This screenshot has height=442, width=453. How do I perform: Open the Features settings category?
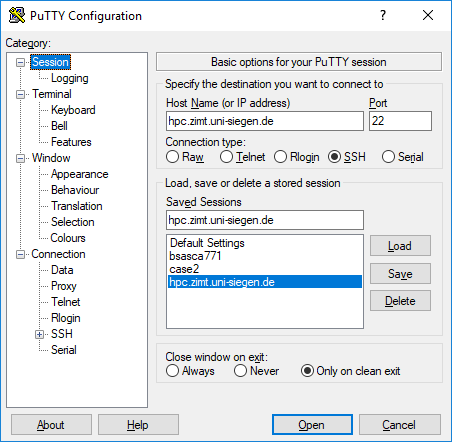click(71, 142)
